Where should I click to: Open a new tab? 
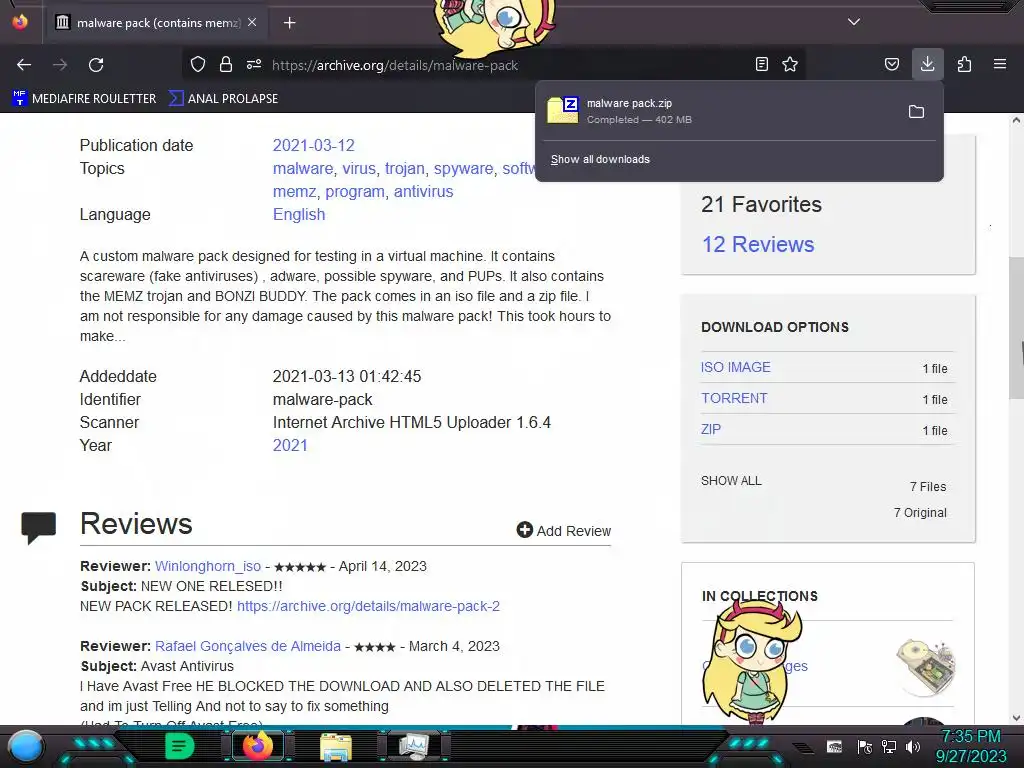289,23
